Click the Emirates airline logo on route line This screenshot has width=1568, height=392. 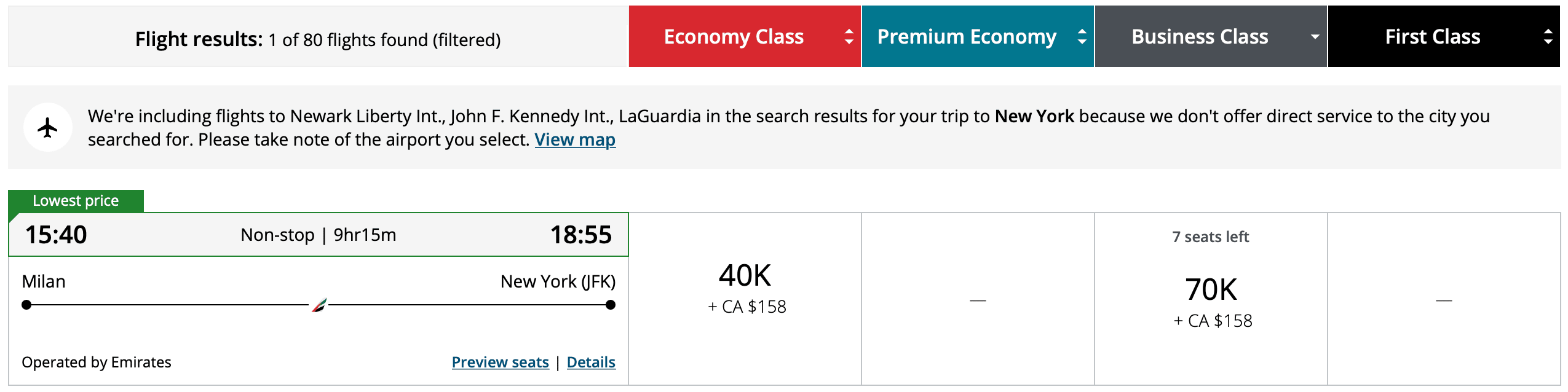[x=319, y=305]
